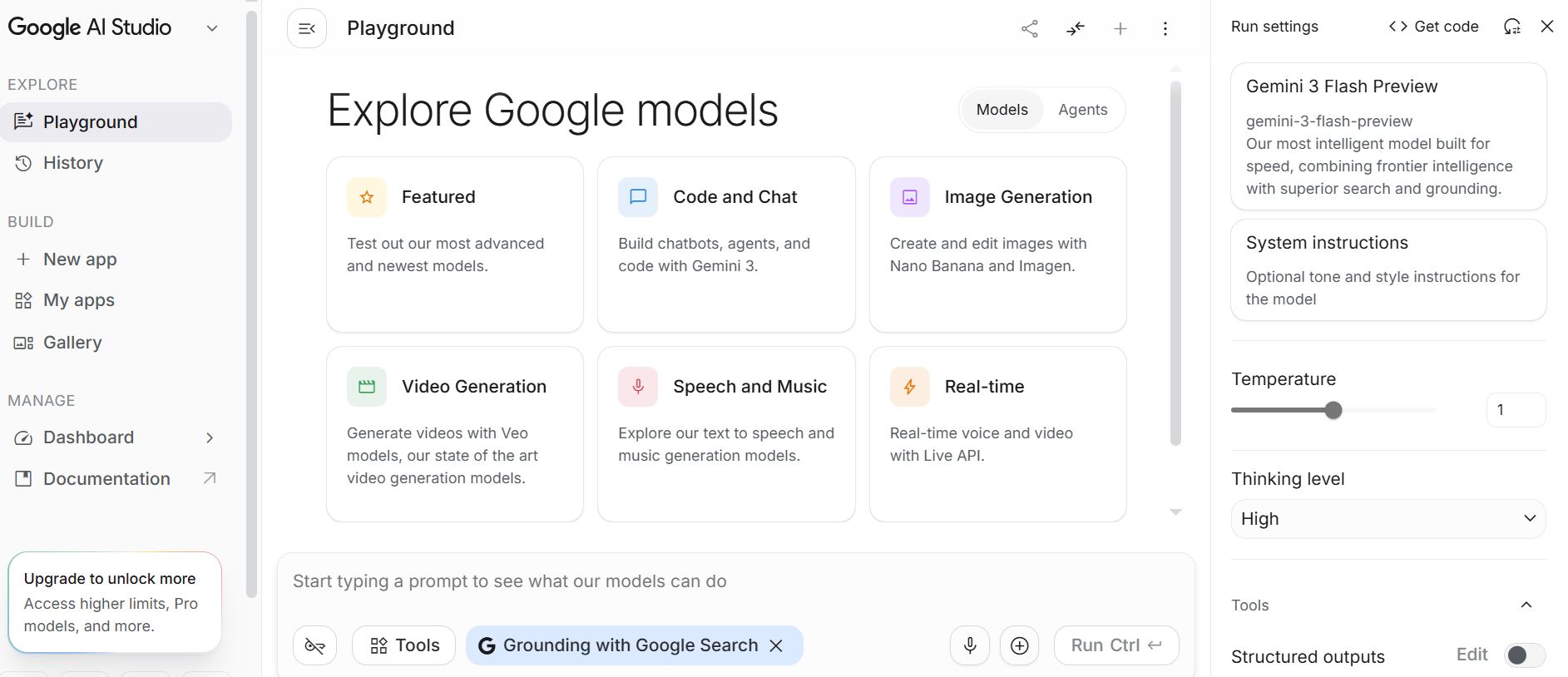Image resolution: width=1568 pixels, height=677 pixels.
Task: Click the New app plus icon
Action: click(23, 259)
